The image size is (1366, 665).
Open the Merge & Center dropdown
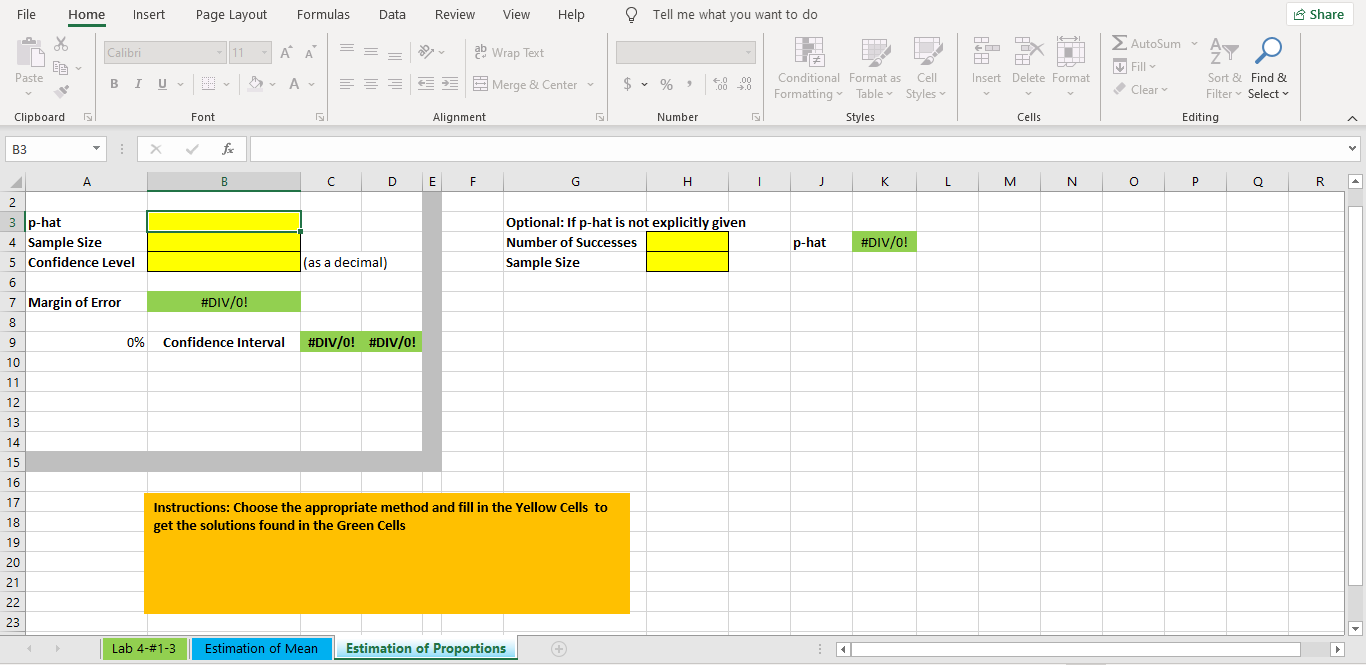590,84
